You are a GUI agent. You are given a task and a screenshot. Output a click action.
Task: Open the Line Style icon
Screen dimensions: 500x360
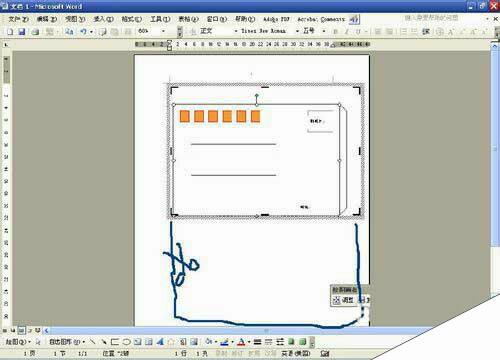coord(257,342)
